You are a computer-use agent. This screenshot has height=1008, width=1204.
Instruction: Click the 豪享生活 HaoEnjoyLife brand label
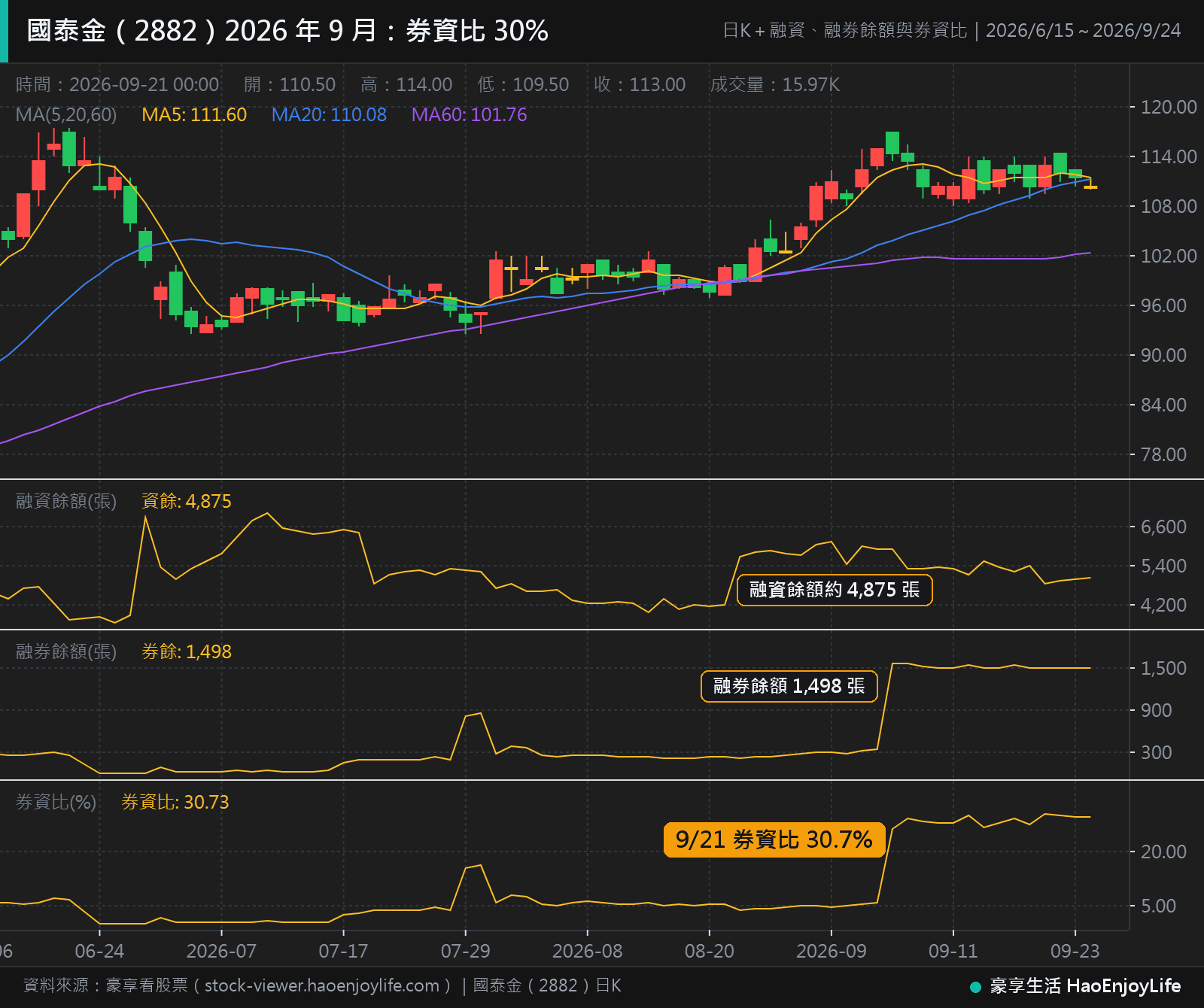[x=1085, y=986]
